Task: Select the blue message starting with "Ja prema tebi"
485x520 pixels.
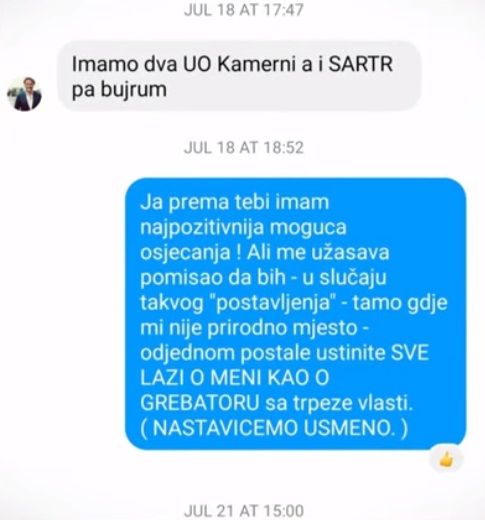Action: pyautogui.click(x=295, y=314)
